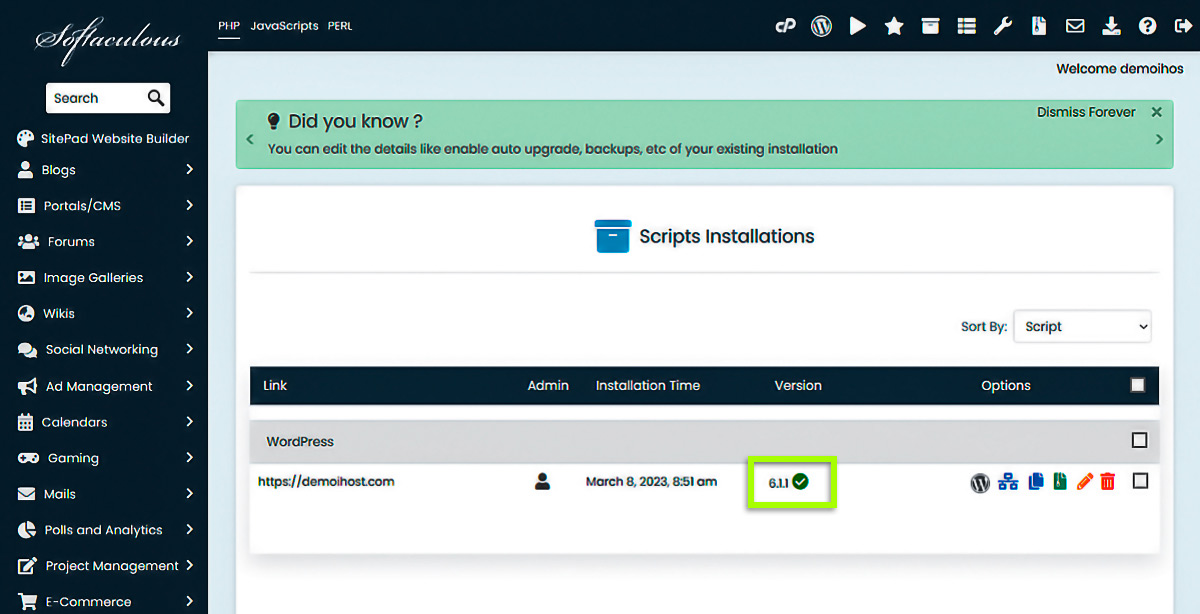The height and width of the screenshot is (614, 1200).
Task: Open the https://demoihost.com link
Action: [326, 481]
